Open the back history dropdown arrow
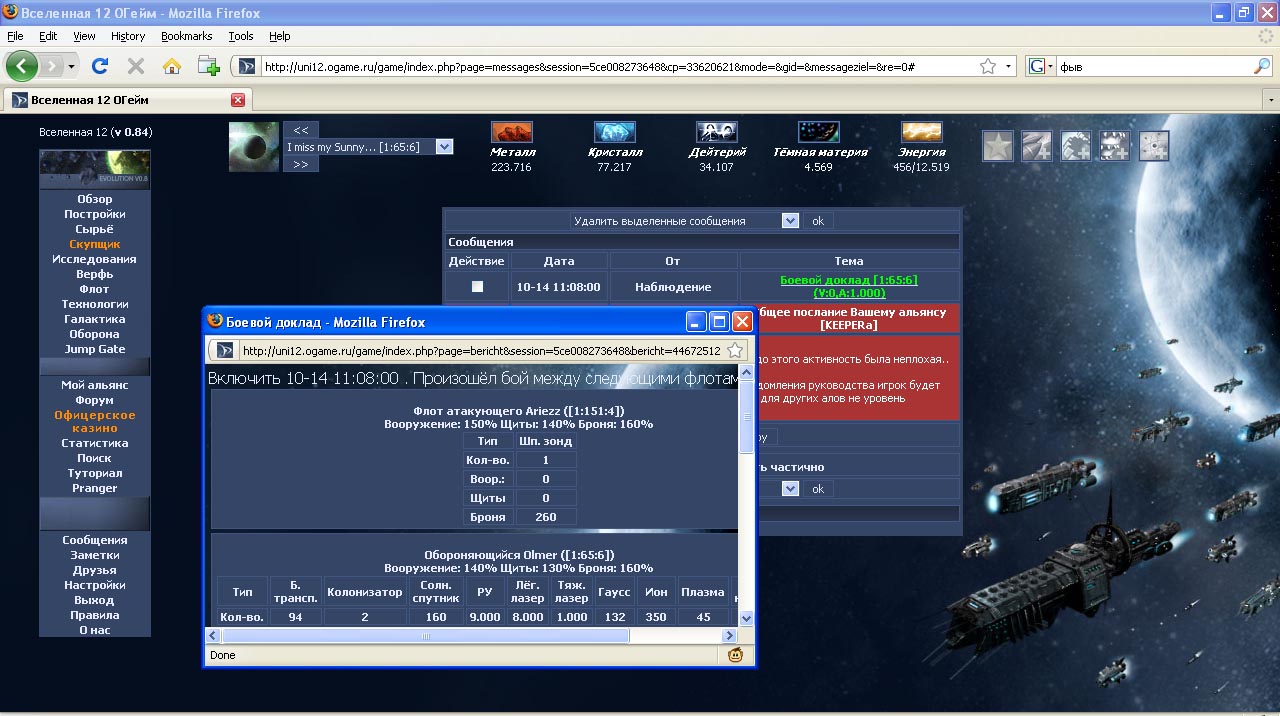 71,67
